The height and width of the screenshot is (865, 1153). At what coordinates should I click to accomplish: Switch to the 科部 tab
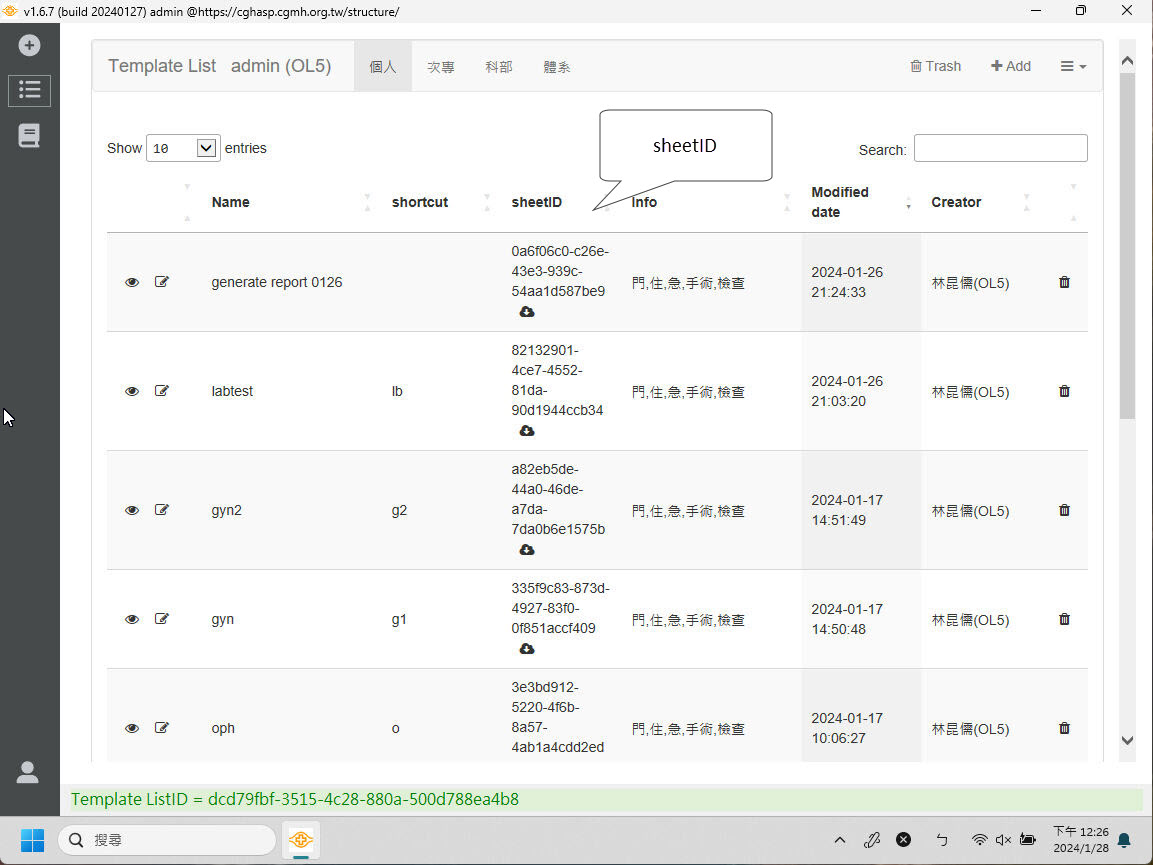coord(499,67)
